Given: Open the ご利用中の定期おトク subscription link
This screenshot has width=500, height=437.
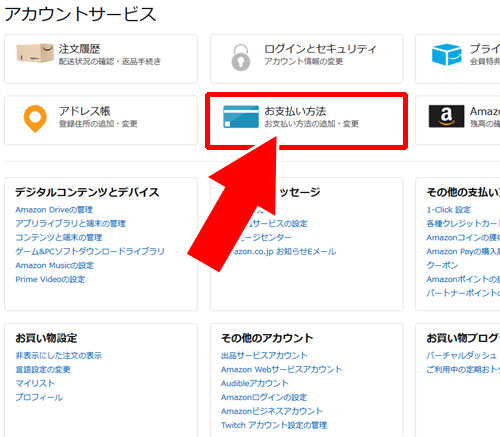Looking at the screenshot, I should click(463, 369).
